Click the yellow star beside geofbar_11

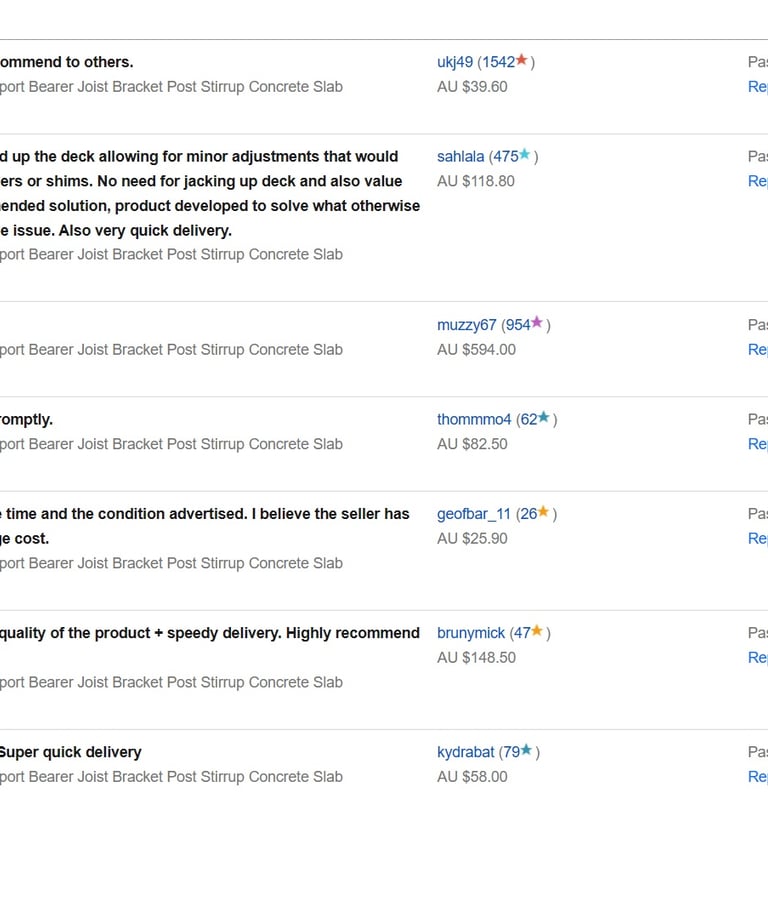[x=543, y=512]
